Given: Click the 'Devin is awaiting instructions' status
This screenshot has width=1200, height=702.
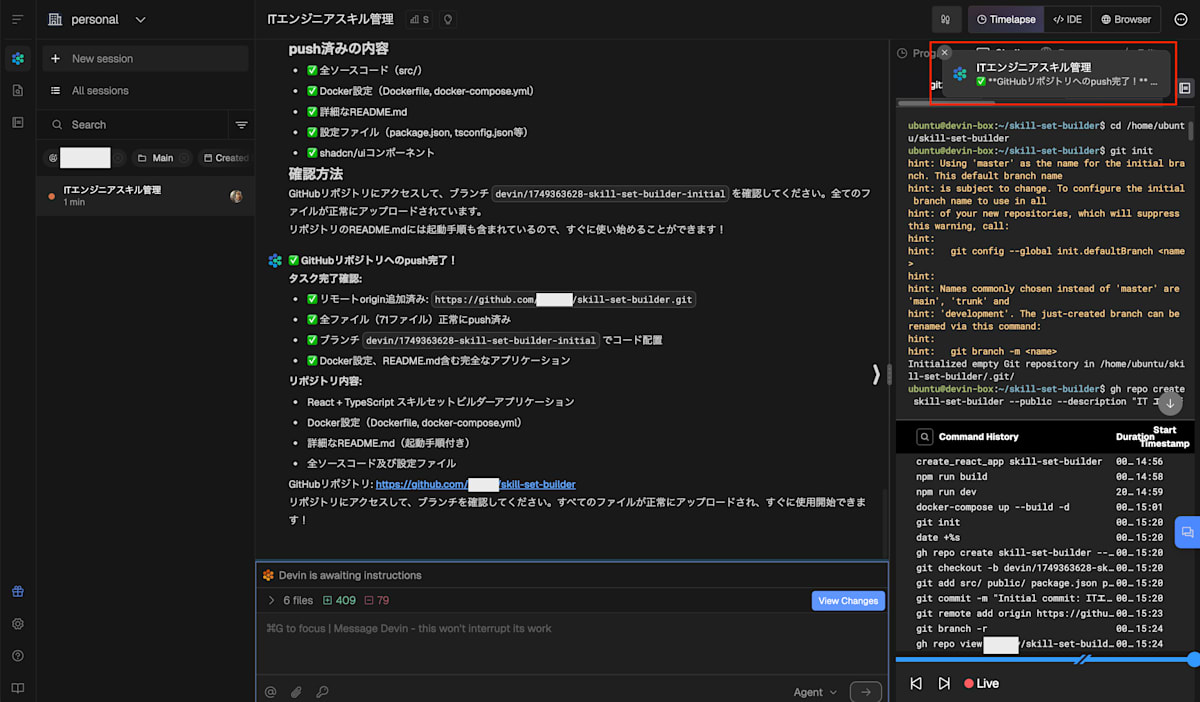Looking at the screenshot, I should click(349, 576).
